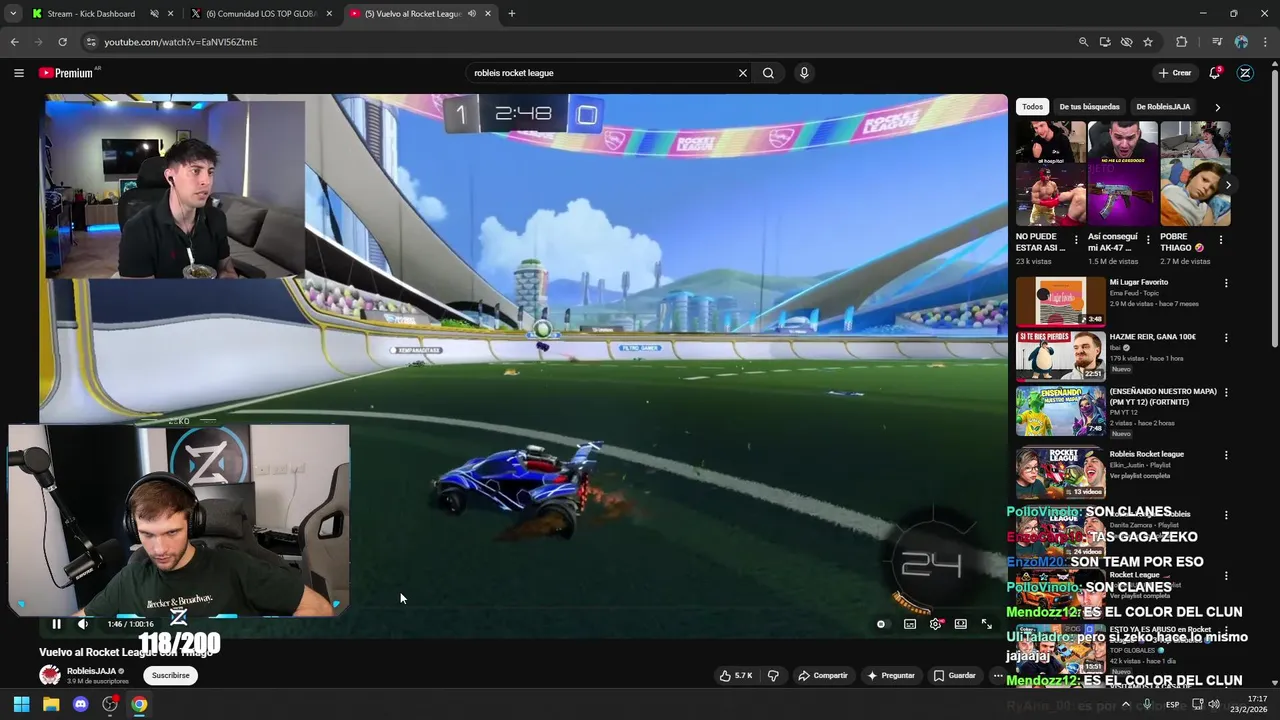
Task: Open options for Así conseguí mi AK-47 short
Action: [1148, 240]
